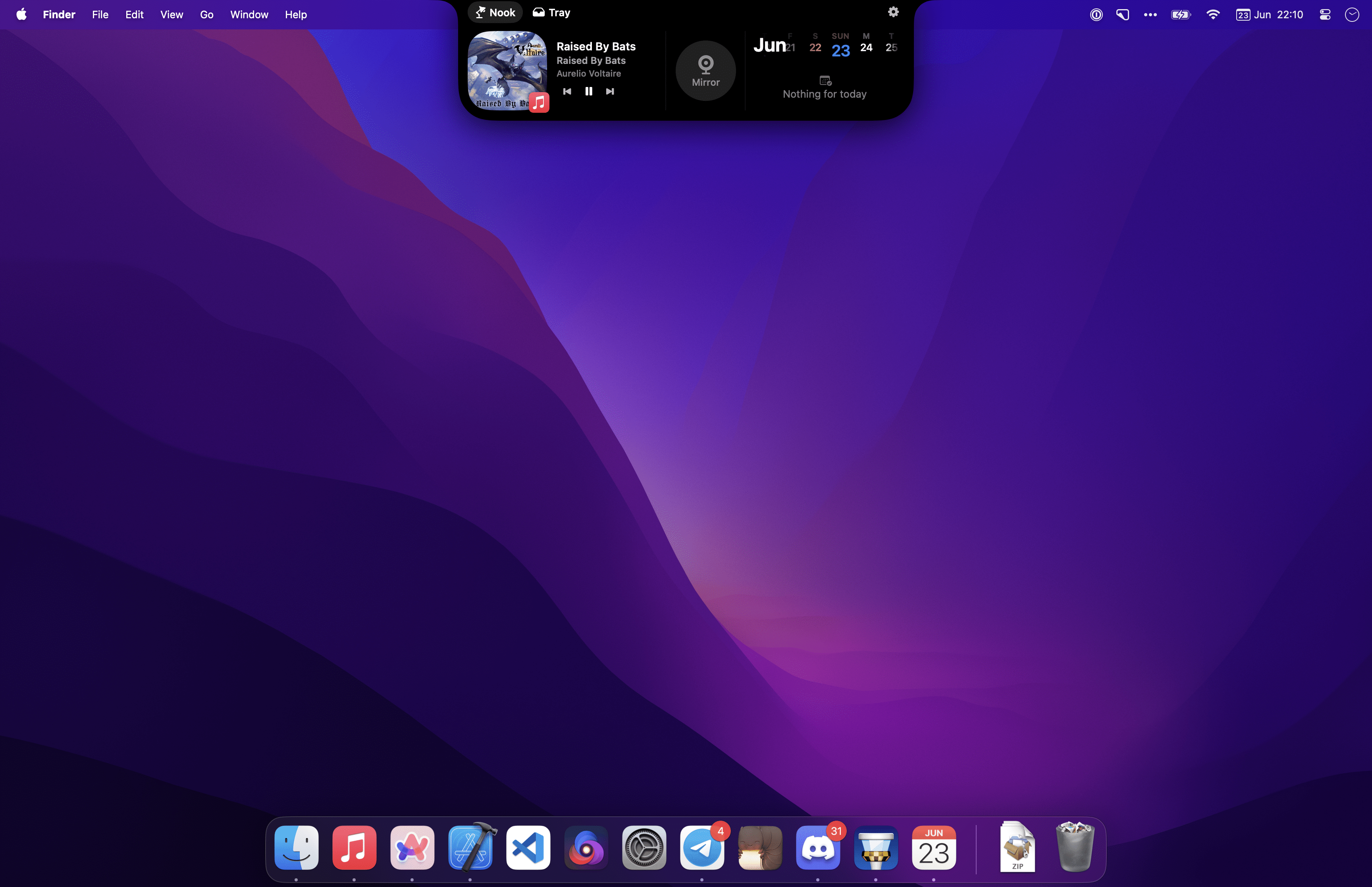This screenshot has height=887, width=1372.
Task: Open the clock dropdown at far right of menu bar
Action: [1352, 14]
